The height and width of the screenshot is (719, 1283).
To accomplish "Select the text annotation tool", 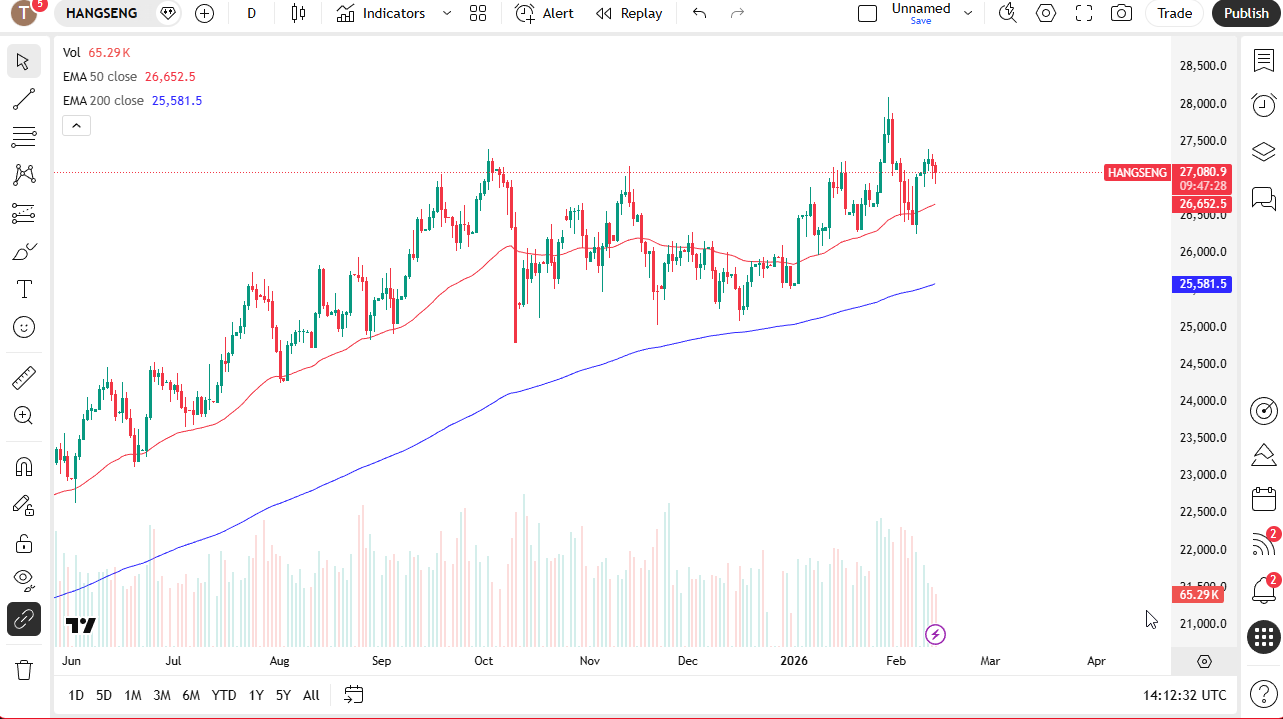I will tap(24, 289).
